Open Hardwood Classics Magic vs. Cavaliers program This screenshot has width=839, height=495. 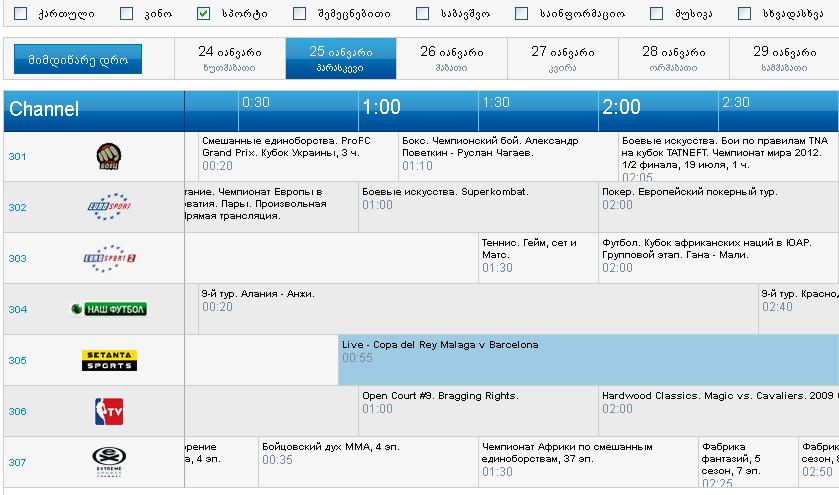point(718,411)
